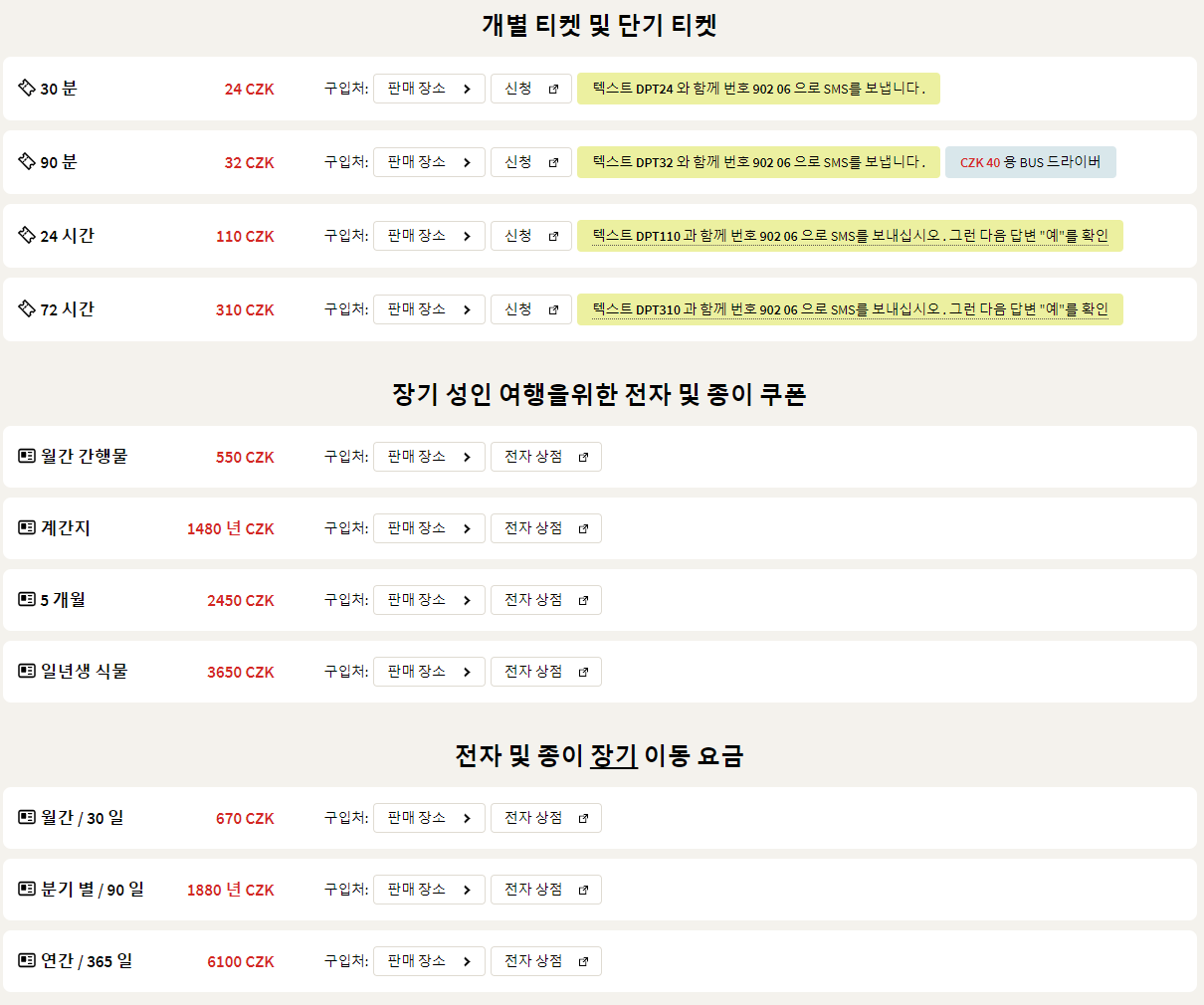Click the heading 개별 티켓 및 단기 티켓
The width and height of the screenshot is (1204, 1005).
pyautogui.click(x=600, y=25)
